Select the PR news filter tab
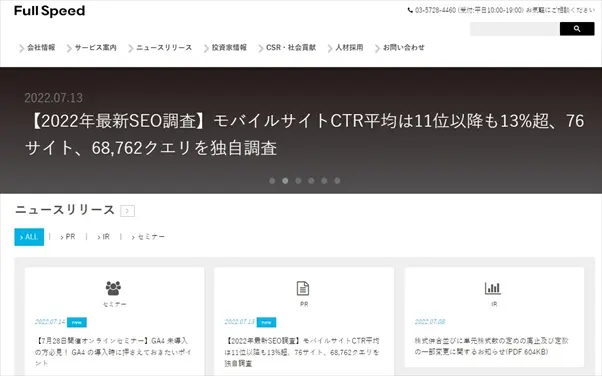This screenshot has width=602, height=376. click(68, 237)
